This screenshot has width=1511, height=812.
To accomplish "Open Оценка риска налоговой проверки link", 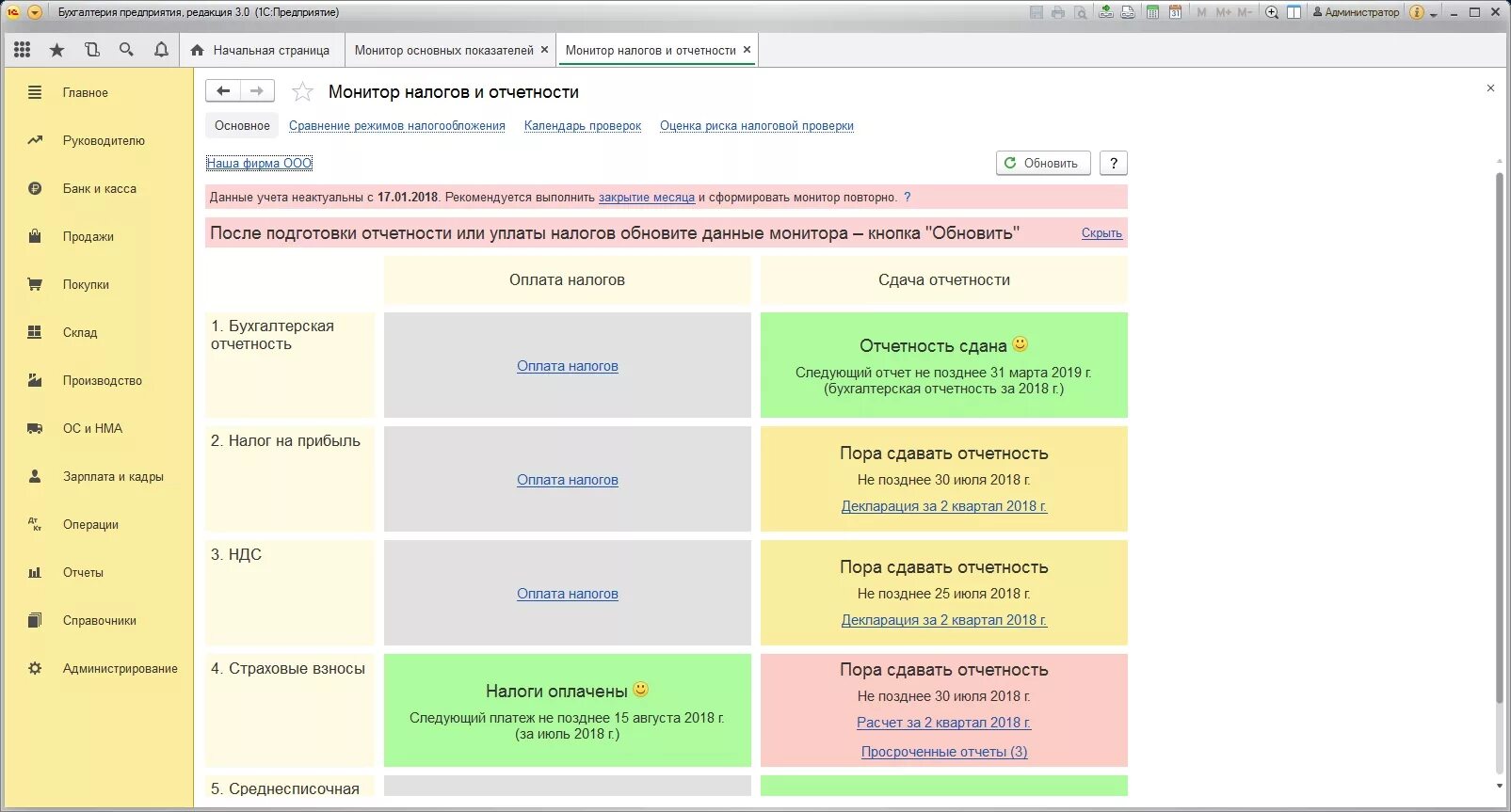I will click(757, 125).
